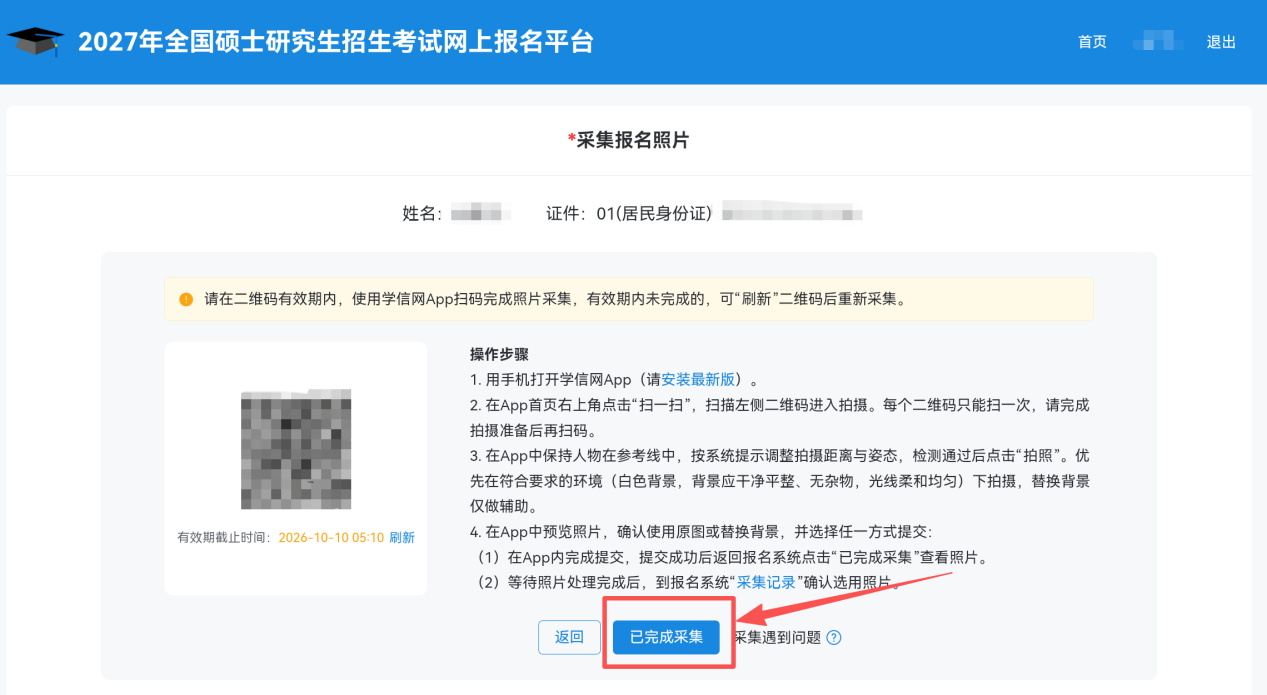Click the "有效期截止时间:" label

pyautogui.click(x=224, y=537)
